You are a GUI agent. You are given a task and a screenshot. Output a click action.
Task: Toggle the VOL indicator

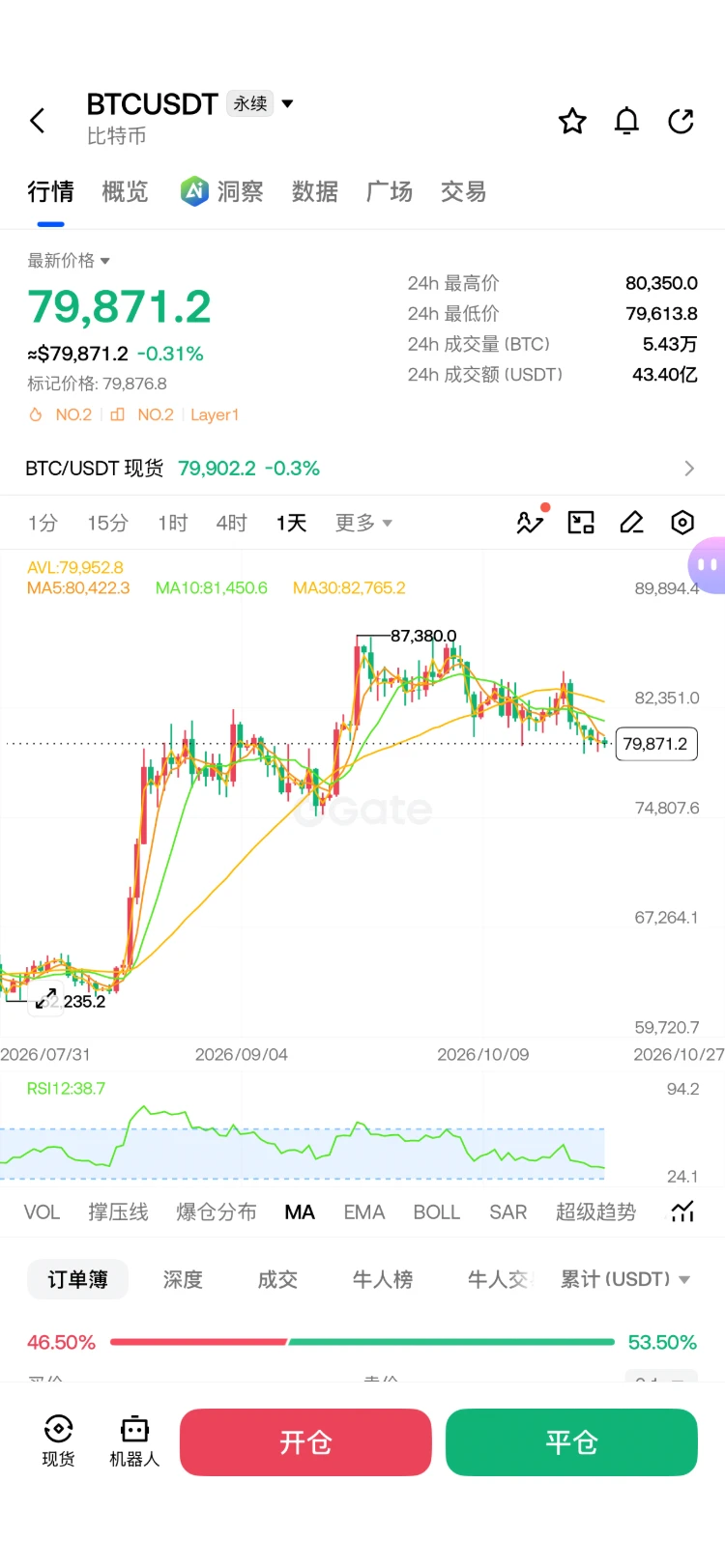[x=42, y=1212]
